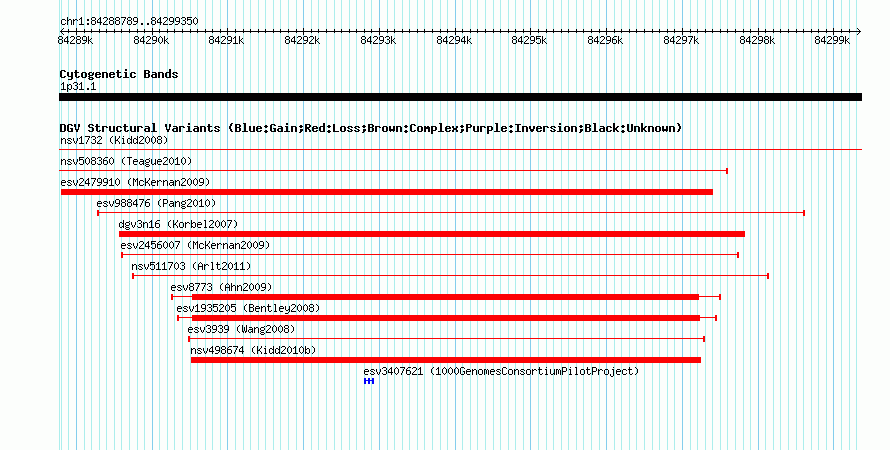Open variant label esv1935205 (Bentley2008)
The width and height of the screenshot is (890, 450).
248,308
